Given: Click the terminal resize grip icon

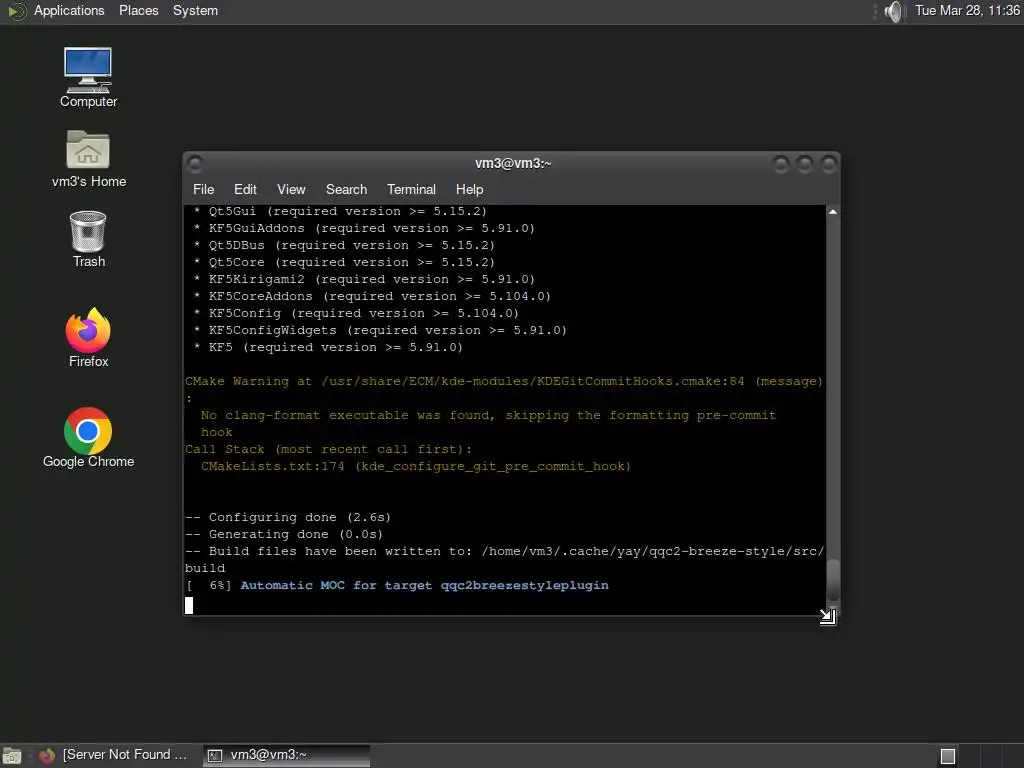Looking at the screenshot, I should coord(827,616).
